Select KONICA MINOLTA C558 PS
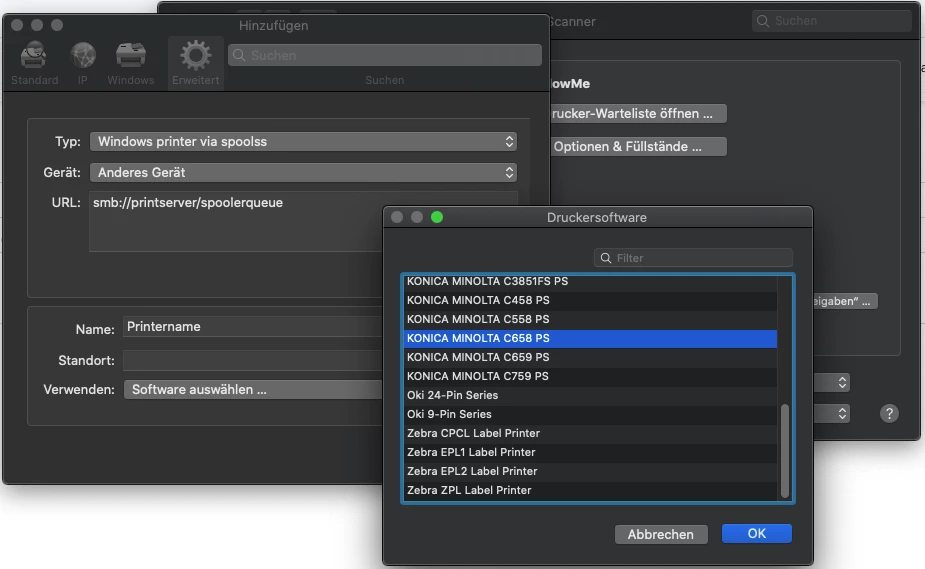Viewport: 925px width, 569px height. (590, 319)
